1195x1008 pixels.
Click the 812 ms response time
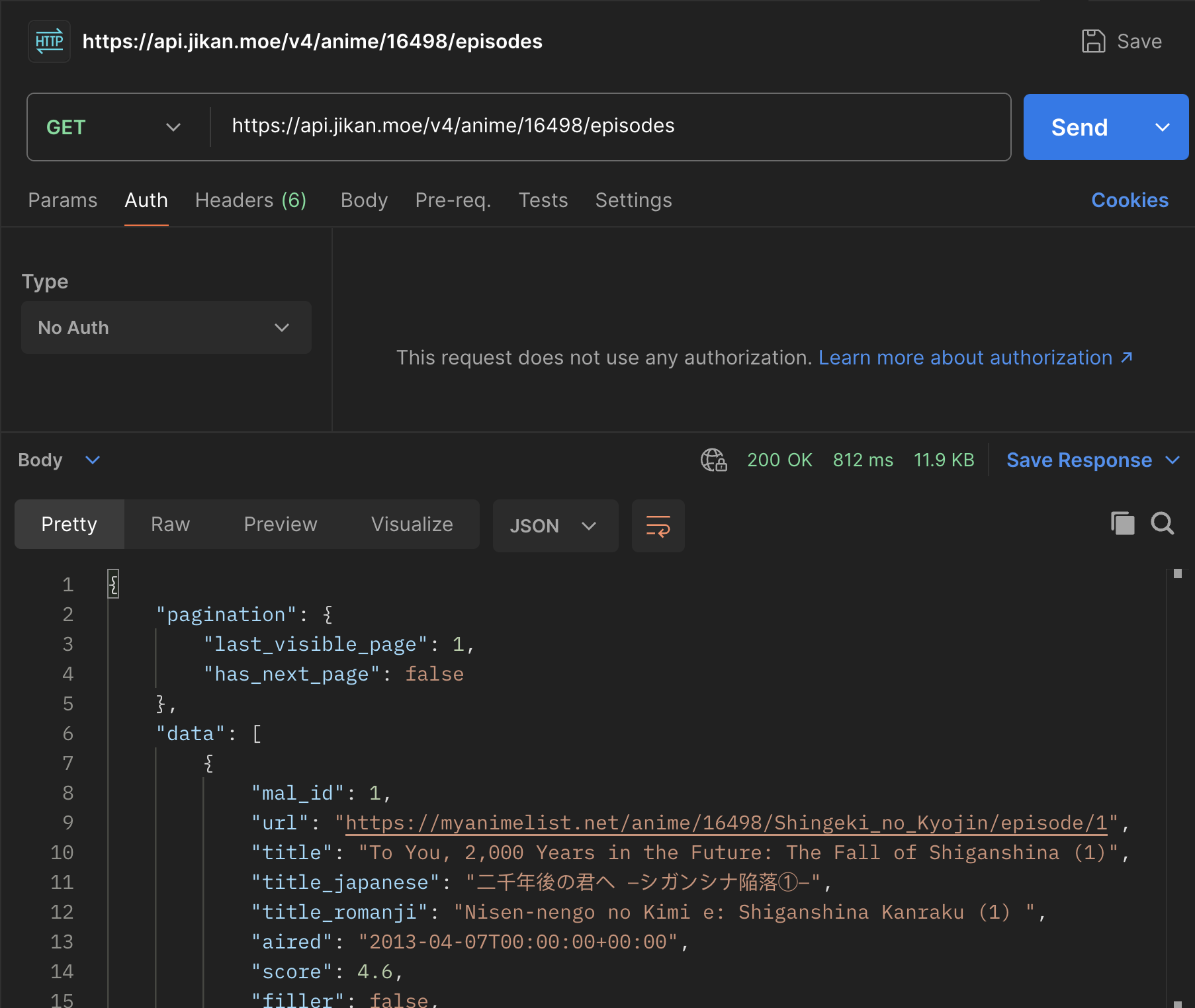point(863,460)
